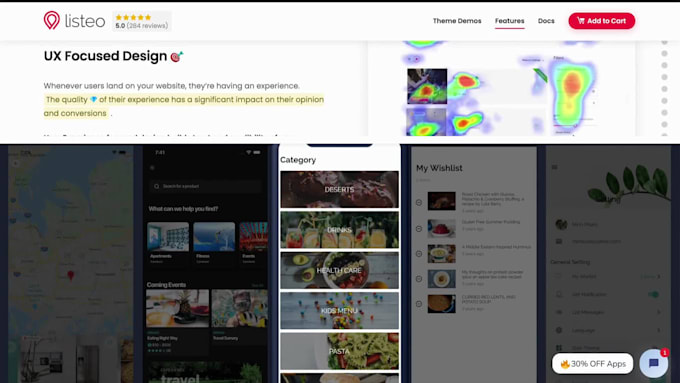Remove Roast Chicken recipe with its minus icon
The width and height of the screenshot is (680, 383).
tap(419, 202)
